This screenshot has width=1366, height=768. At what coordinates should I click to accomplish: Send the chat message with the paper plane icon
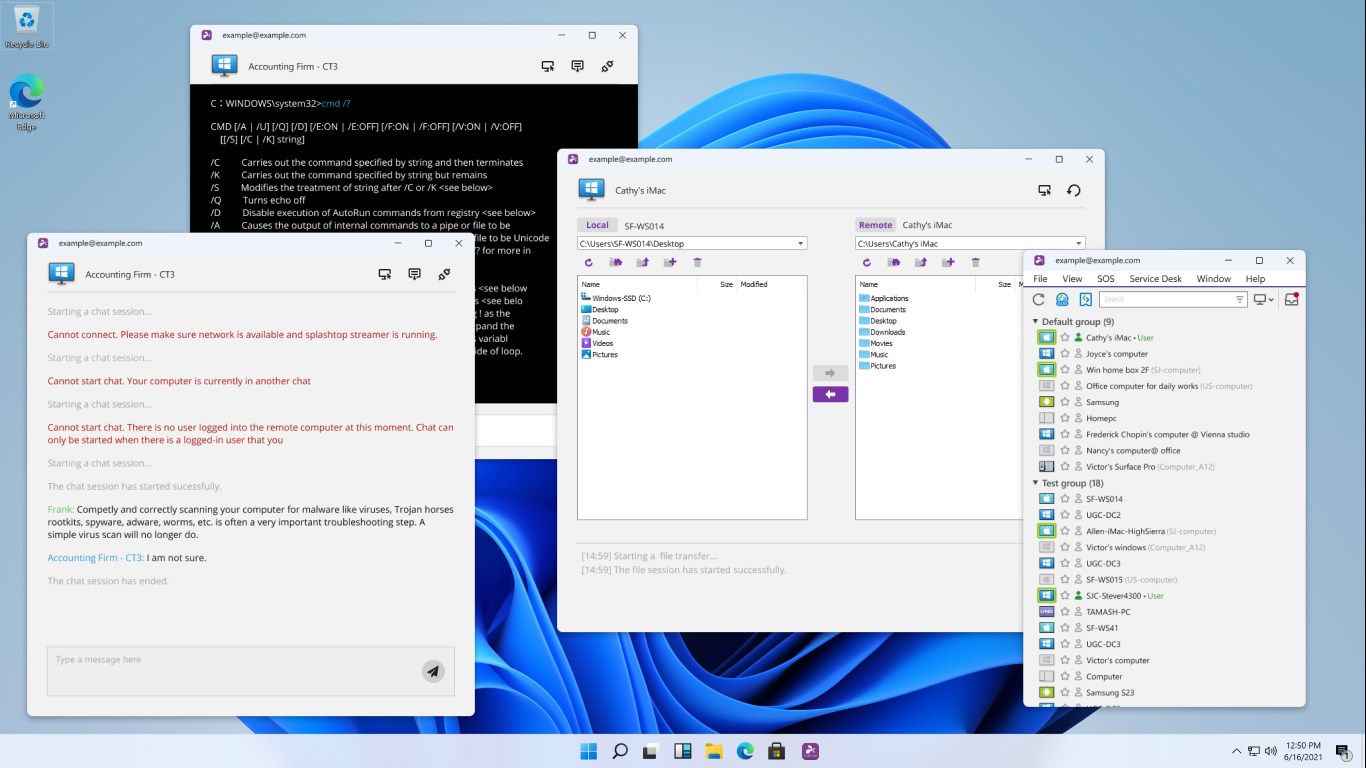tap(433, 671)
